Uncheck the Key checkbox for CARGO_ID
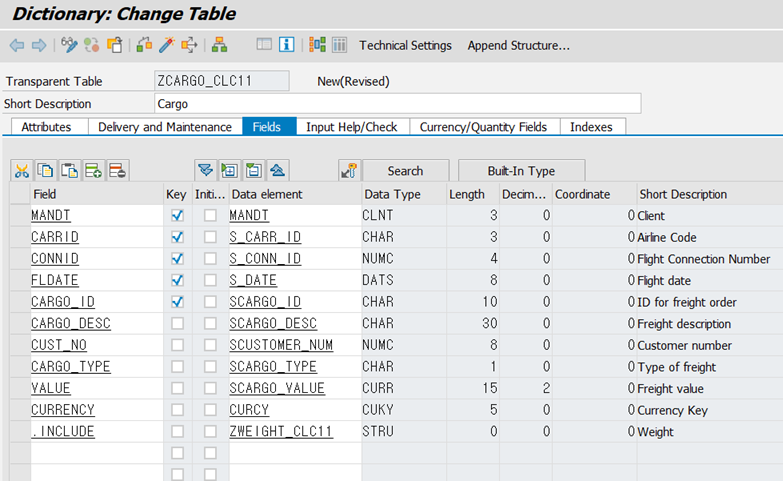This screenshot has width=783, height=481. tap(177, 302)
